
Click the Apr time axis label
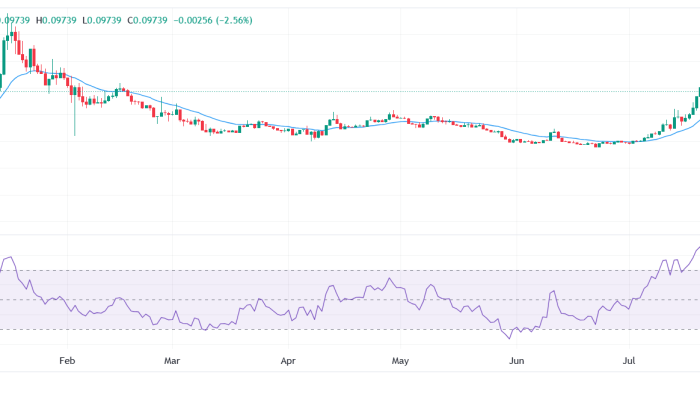pyautogui.click(x=289, y=358)
